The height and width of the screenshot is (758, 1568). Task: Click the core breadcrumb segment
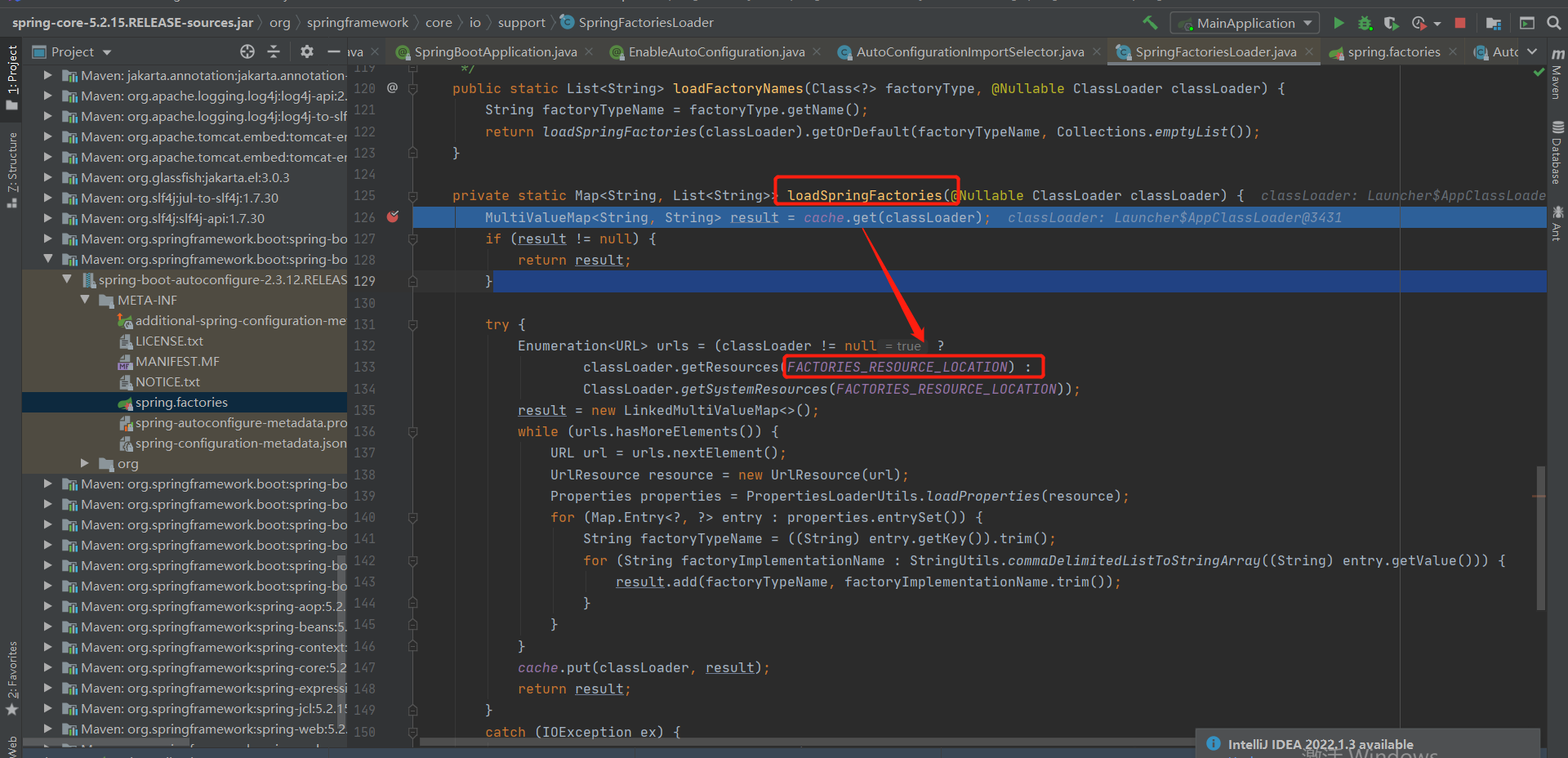click(x=439, y=22)
